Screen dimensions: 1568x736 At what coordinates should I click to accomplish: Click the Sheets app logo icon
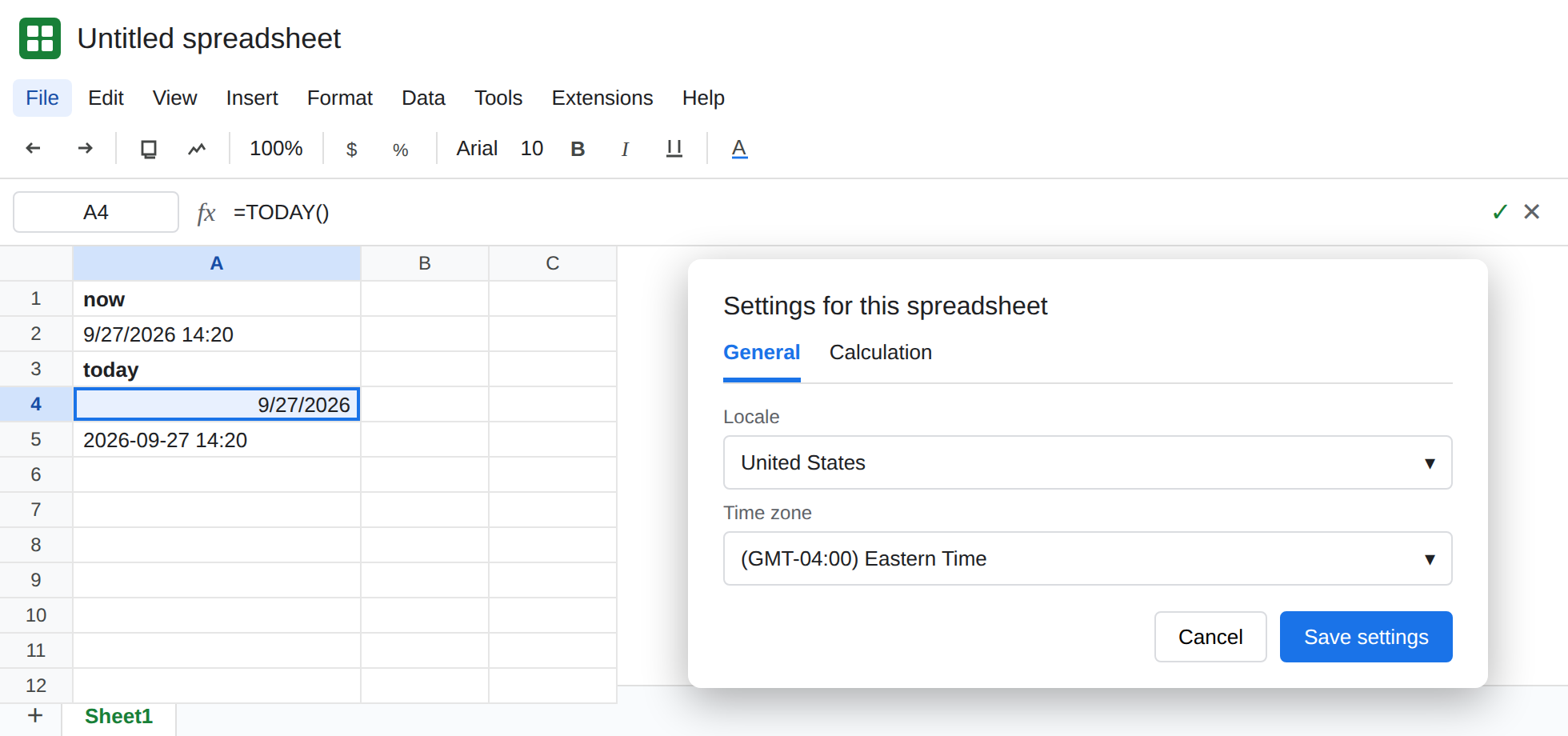40,38
